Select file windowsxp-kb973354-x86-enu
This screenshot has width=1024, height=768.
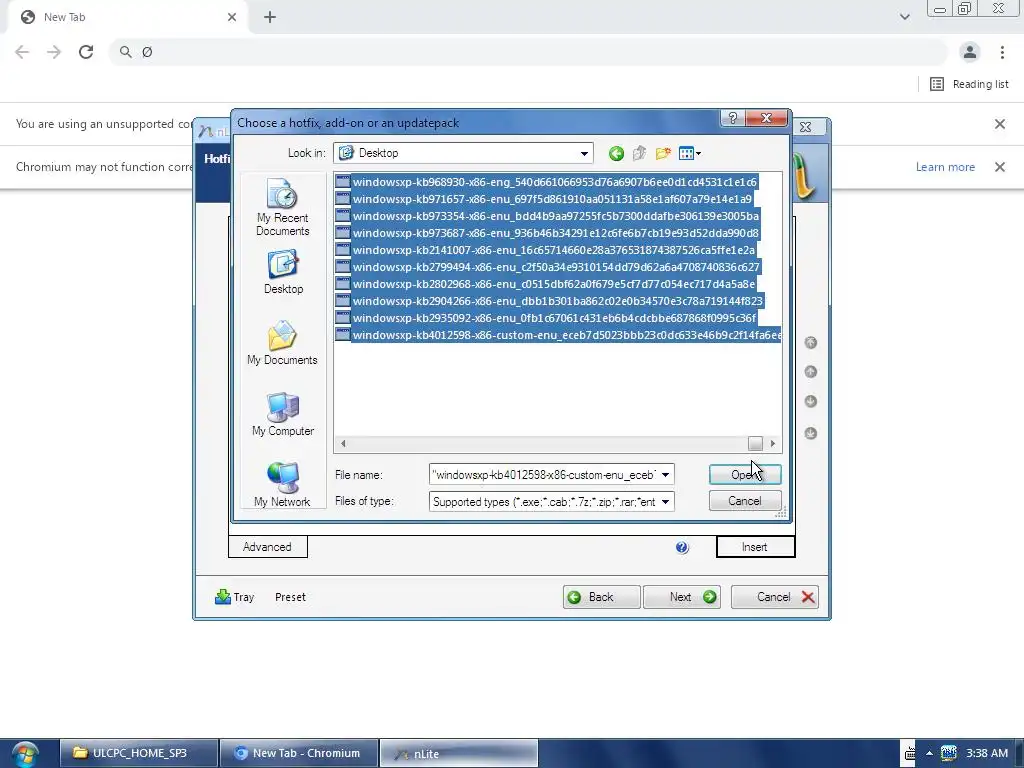547,216
